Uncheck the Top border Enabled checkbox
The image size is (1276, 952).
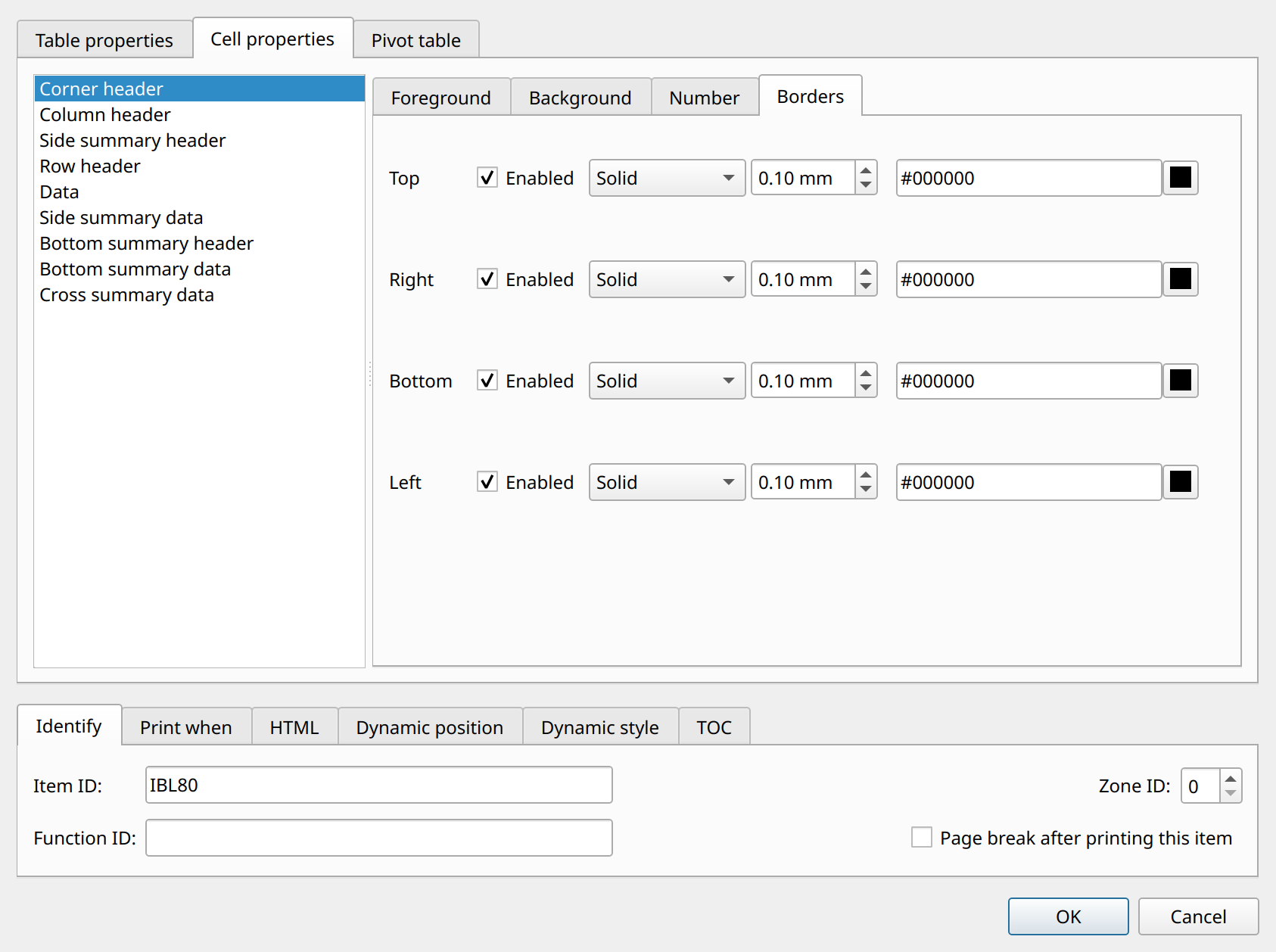pos(487,178)
